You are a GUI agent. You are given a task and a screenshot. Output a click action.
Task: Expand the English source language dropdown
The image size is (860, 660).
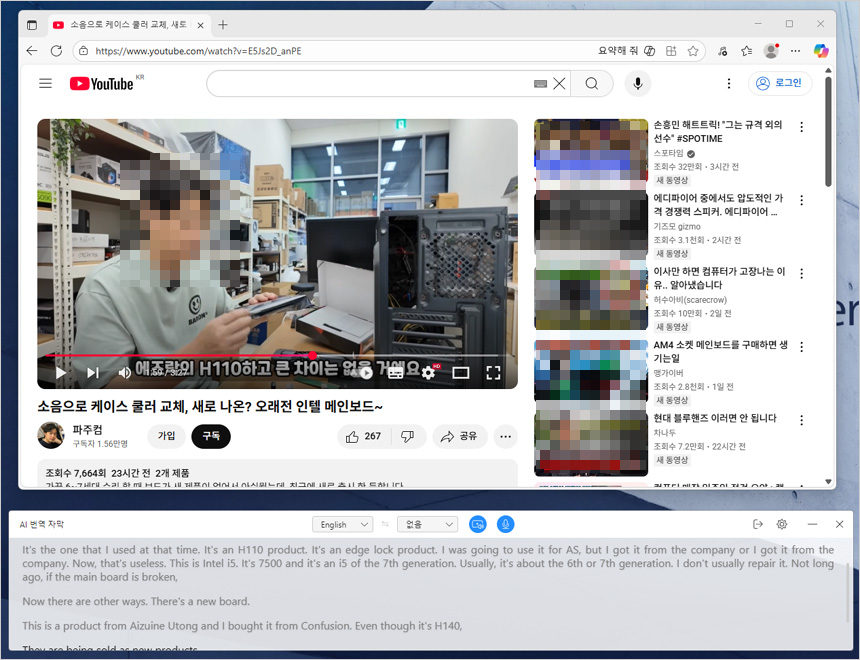click(x=341, y=524)
